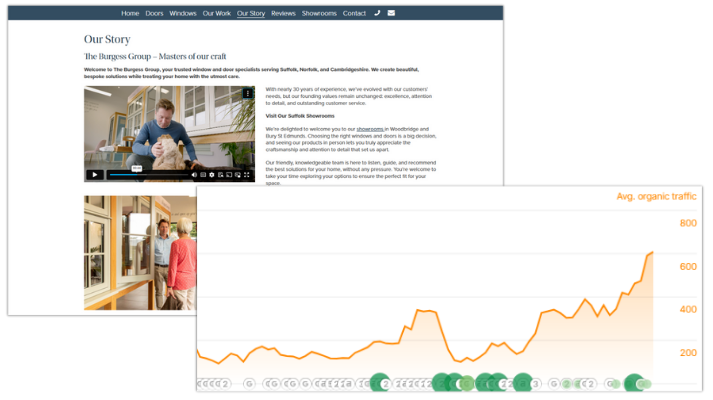713x400 pixels.
Task: Click the showroom photo of man greeting woman
Action: coord(140,253)
